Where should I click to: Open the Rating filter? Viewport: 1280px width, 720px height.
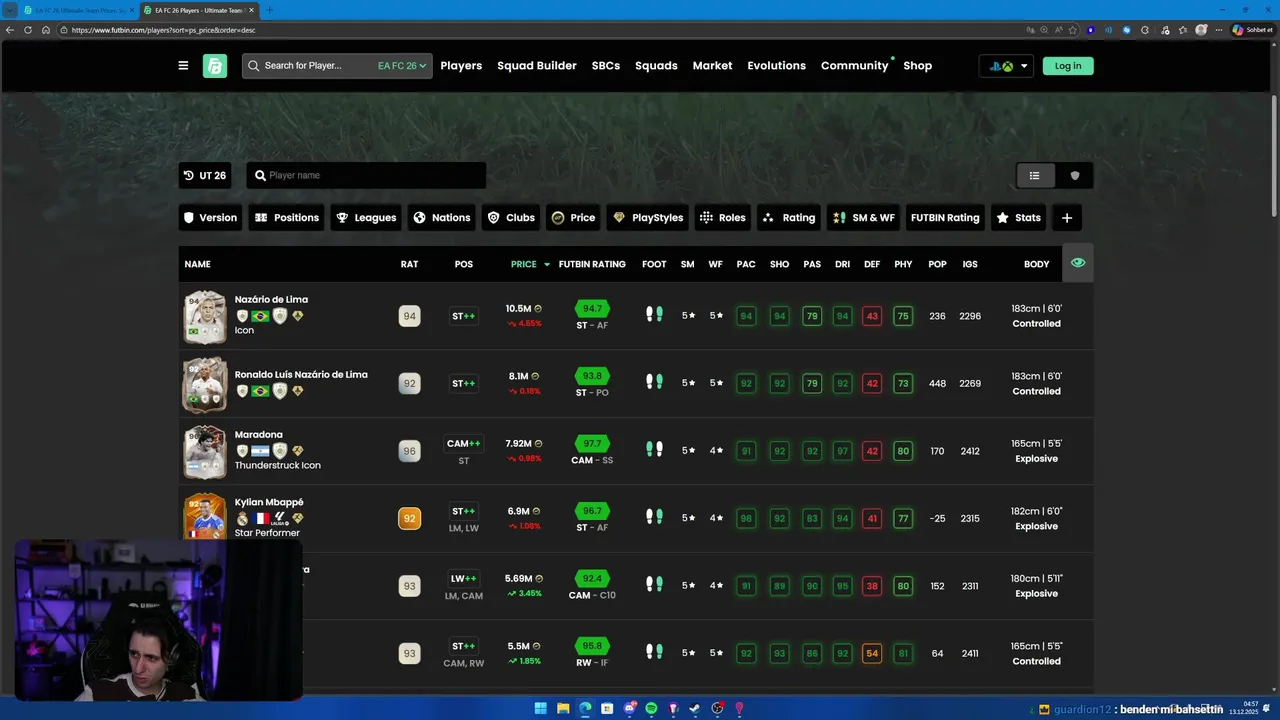click(x=789, y=217)
